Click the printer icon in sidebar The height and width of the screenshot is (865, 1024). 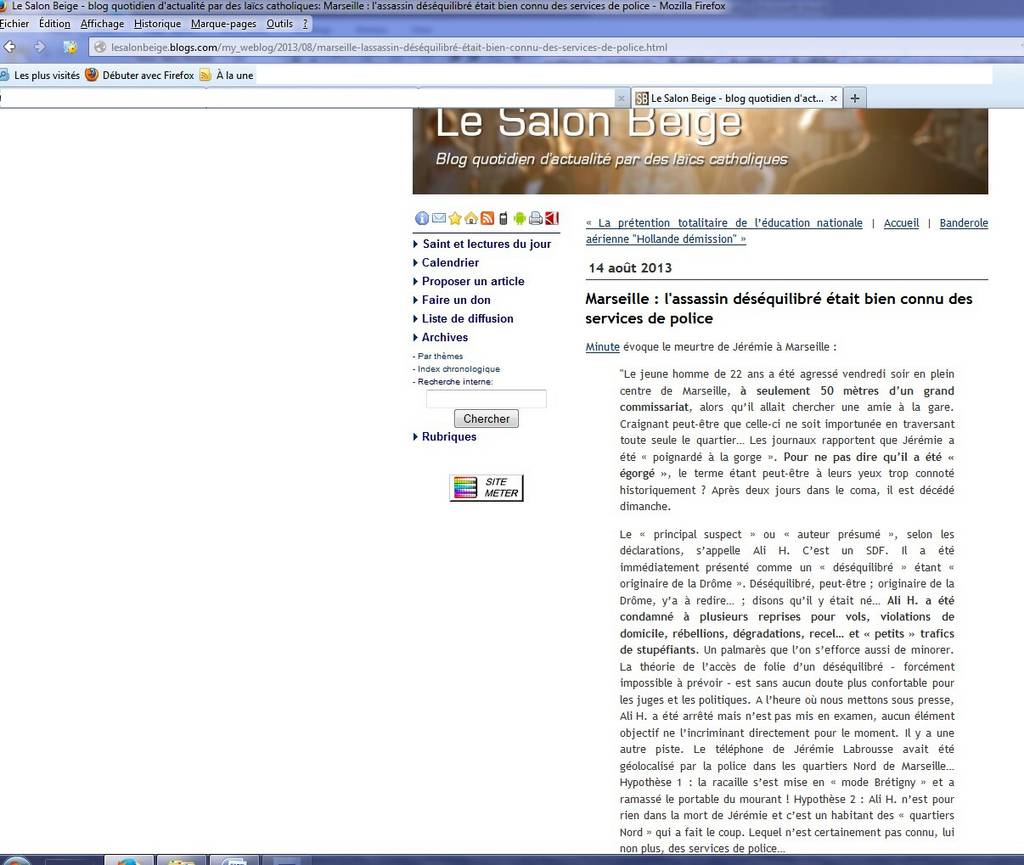536,218
